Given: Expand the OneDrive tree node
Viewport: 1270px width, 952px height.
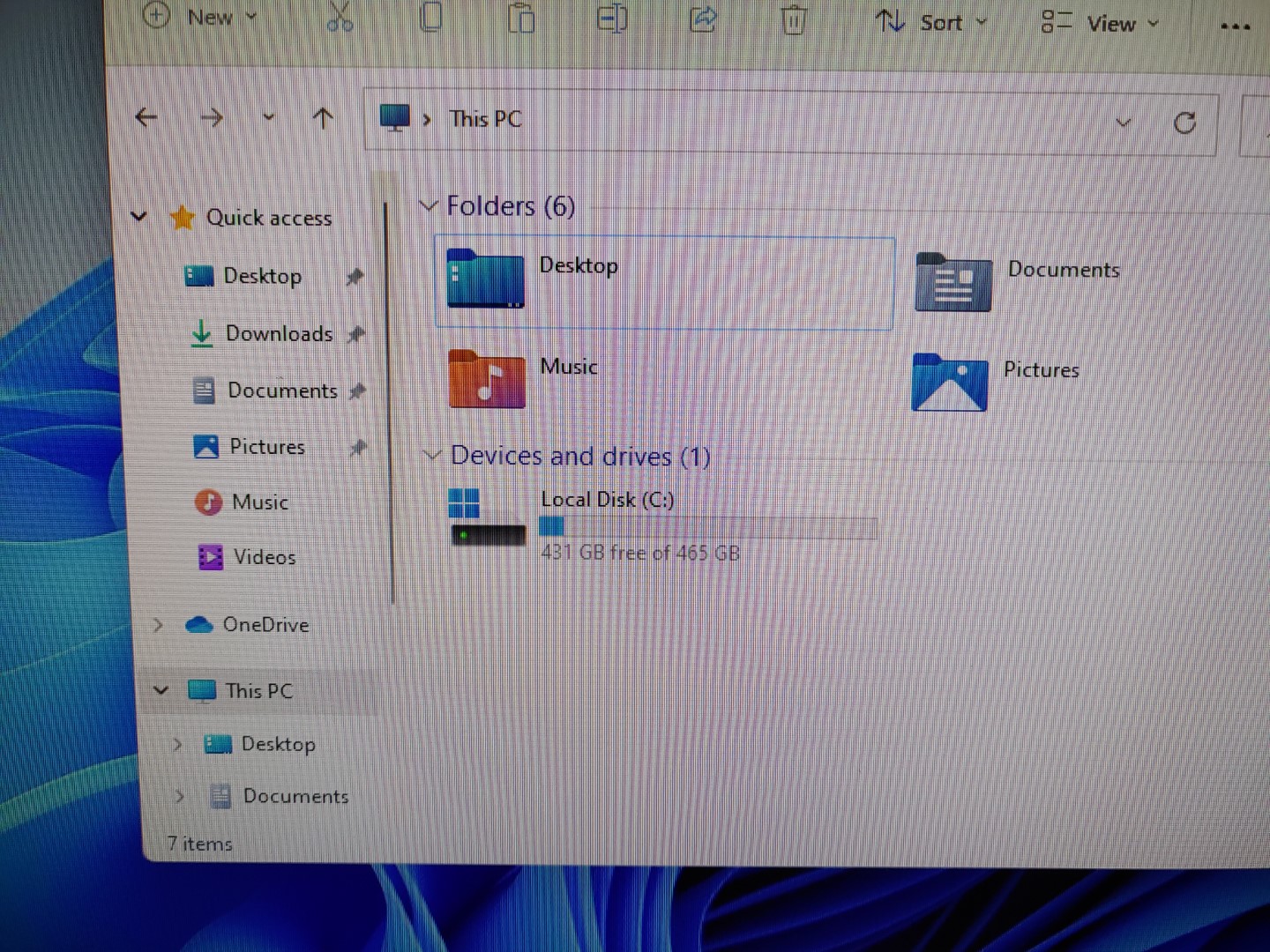Looking at the screenshot, I should pos(158,625).
